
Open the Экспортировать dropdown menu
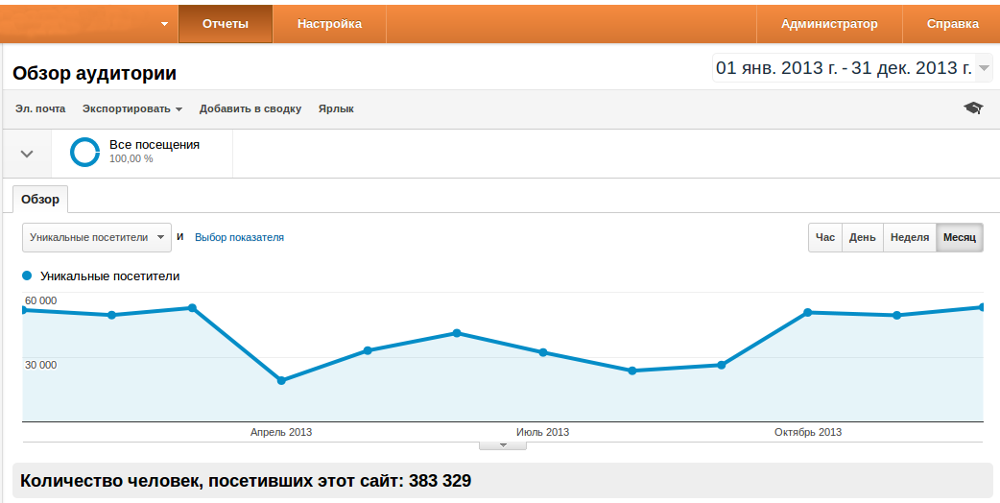point(132,109)
